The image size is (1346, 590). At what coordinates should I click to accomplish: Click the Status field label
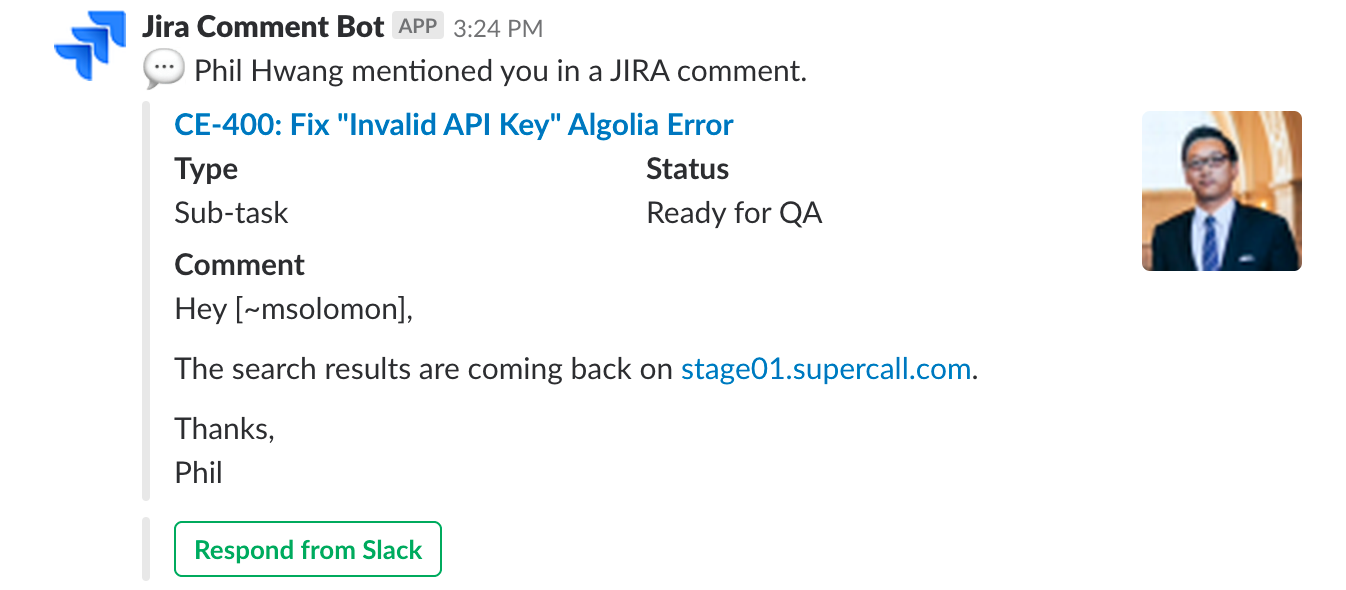click(x=687, y=169)
